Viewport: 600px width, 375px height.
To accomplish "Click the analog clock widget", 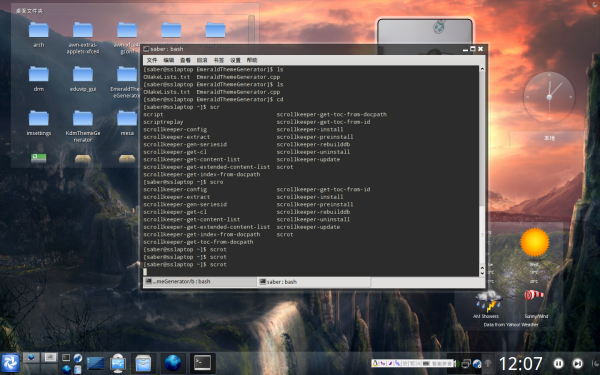I will click(549, 97).
